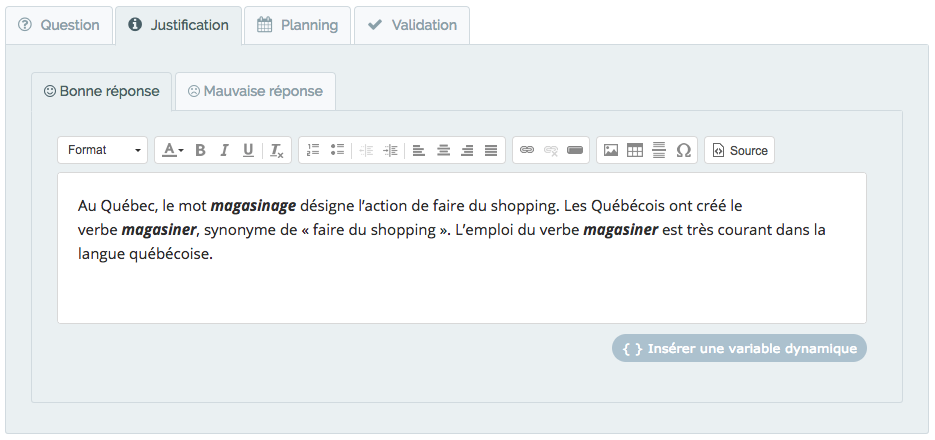Switch to the Planning tab
Viewport: 935px width, 440px height.
click(298, 25)
